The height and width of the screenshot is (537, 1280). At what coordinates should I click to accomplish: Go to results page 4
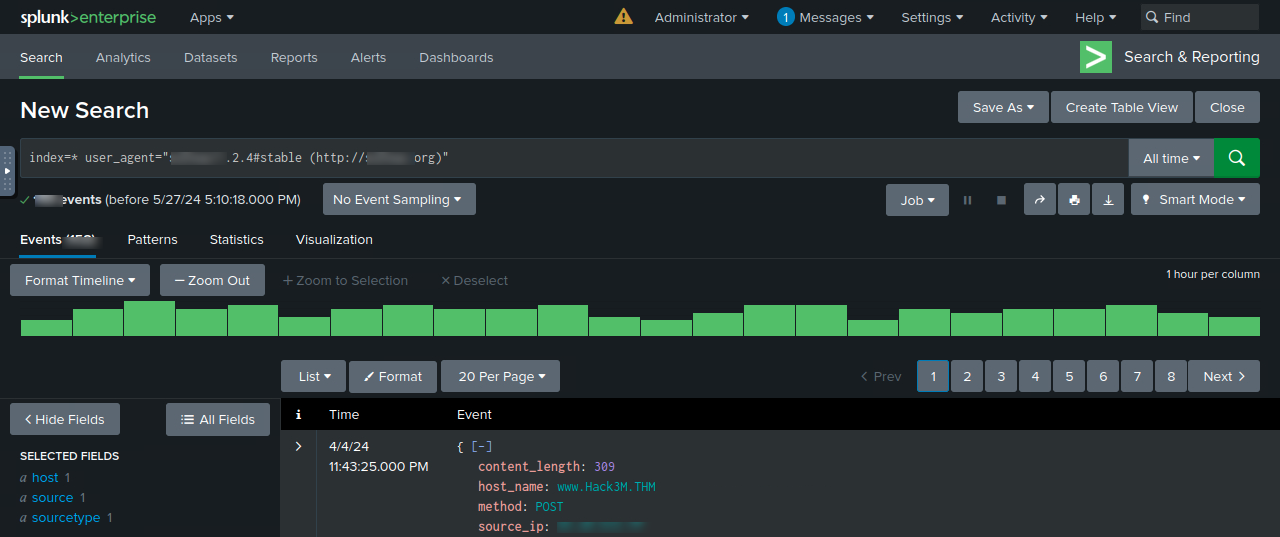pos(1035,376)
